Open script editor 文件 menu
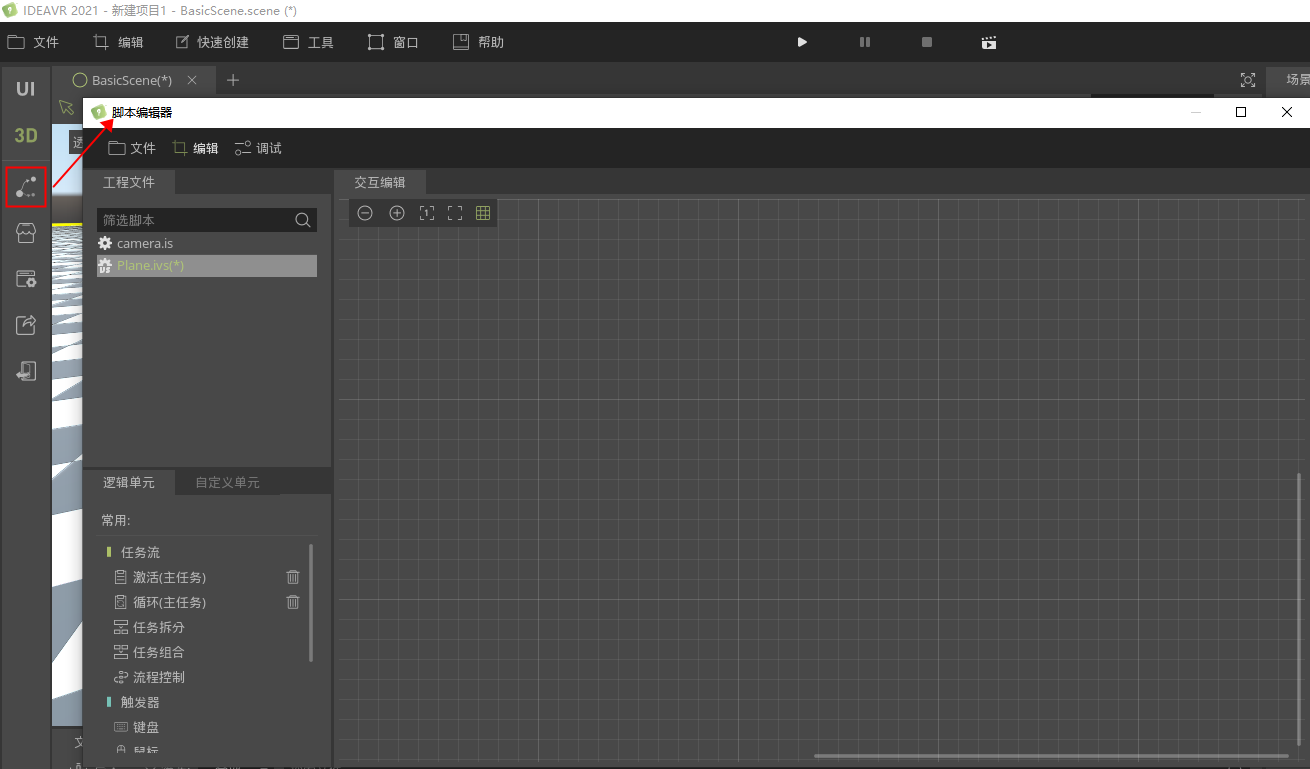This screenshot has height=769, width=1310. point(132,148)
